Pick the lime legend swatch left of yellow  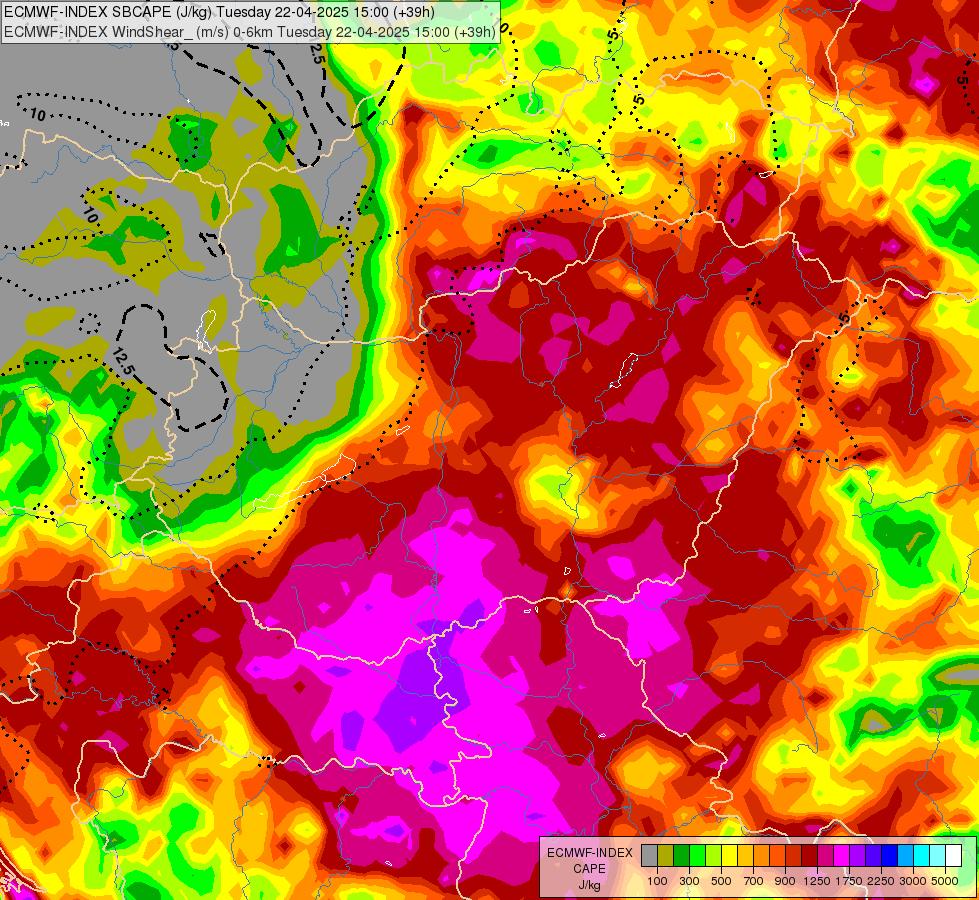tap(714, 855)
